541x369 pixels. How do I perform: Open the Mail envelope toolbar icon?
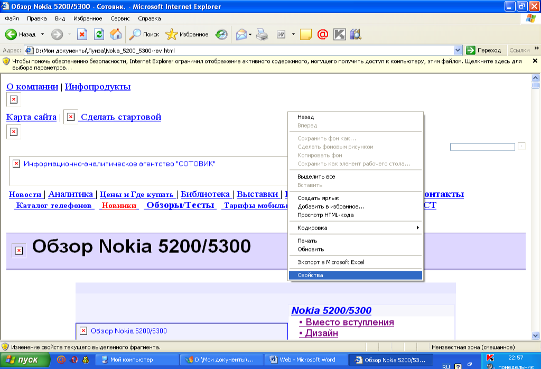[242, 34]
